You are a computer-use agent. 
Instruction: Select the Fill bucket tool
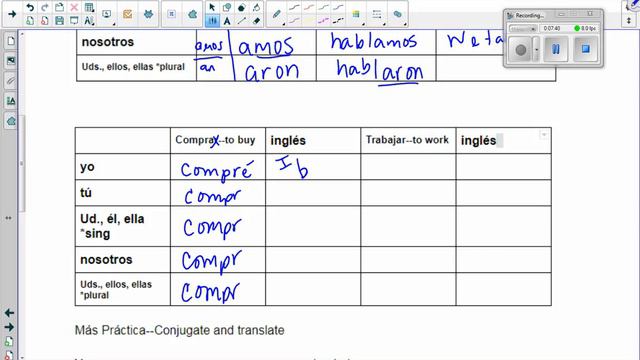click(256, 7)
